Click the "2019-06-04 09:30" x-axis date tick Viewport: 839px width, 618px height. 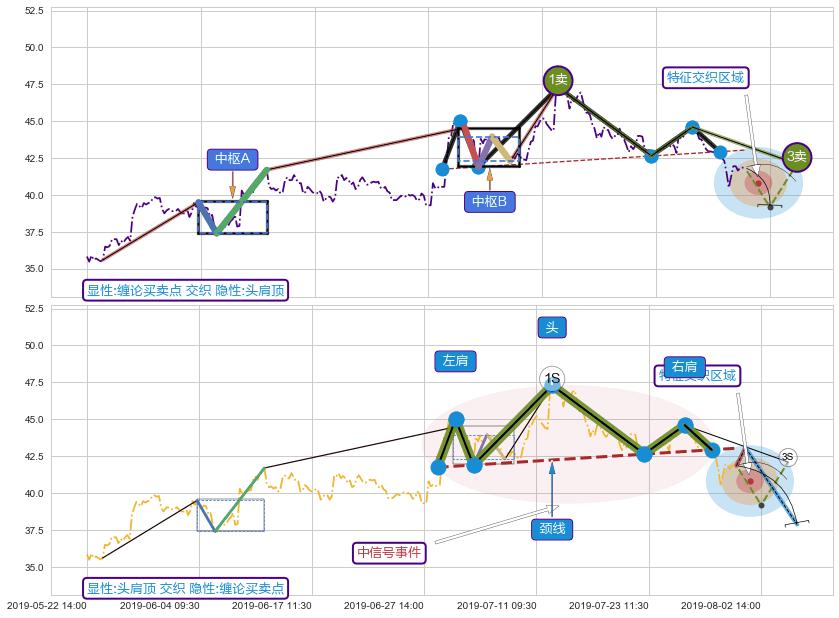click(x=159, y=605)
